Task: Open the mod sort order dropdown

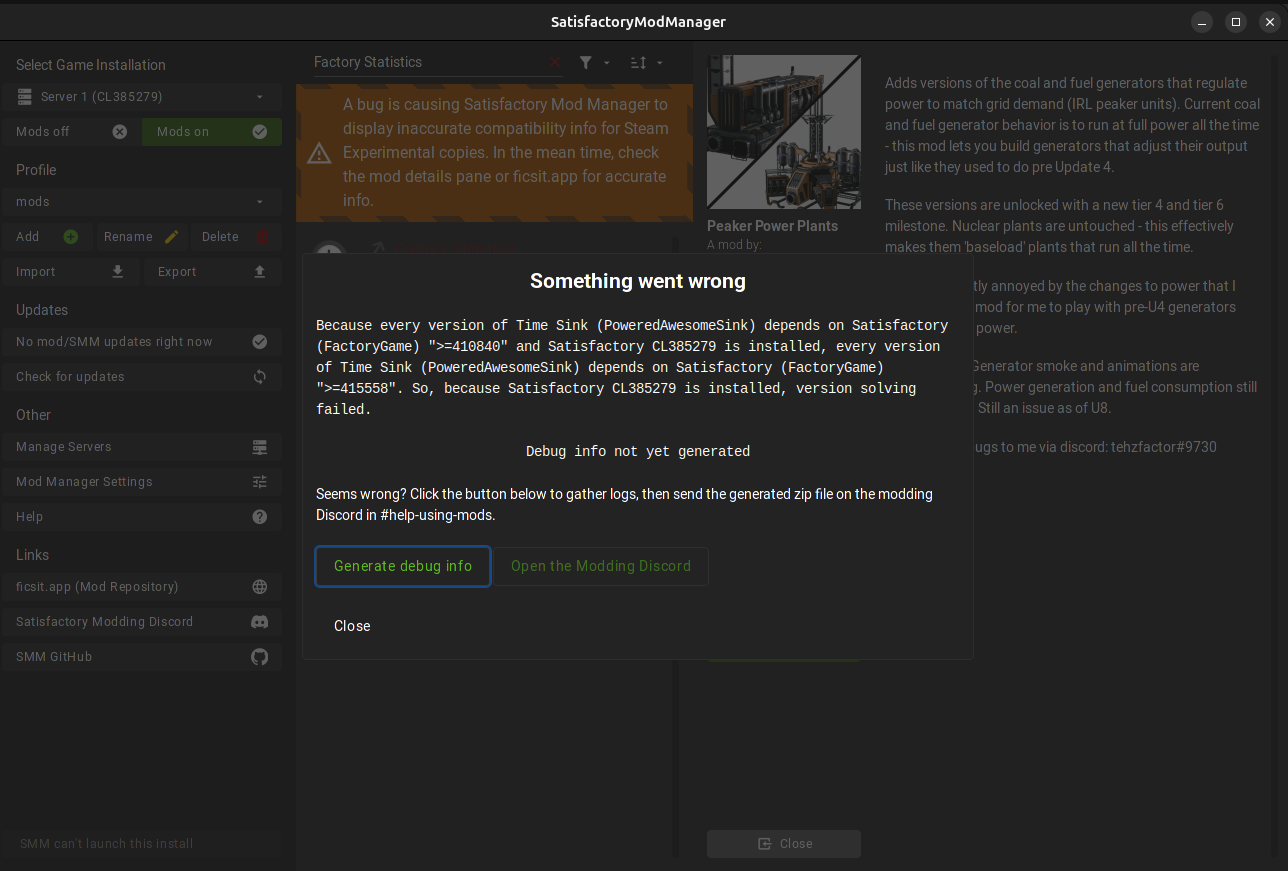Action: (647, 62)
